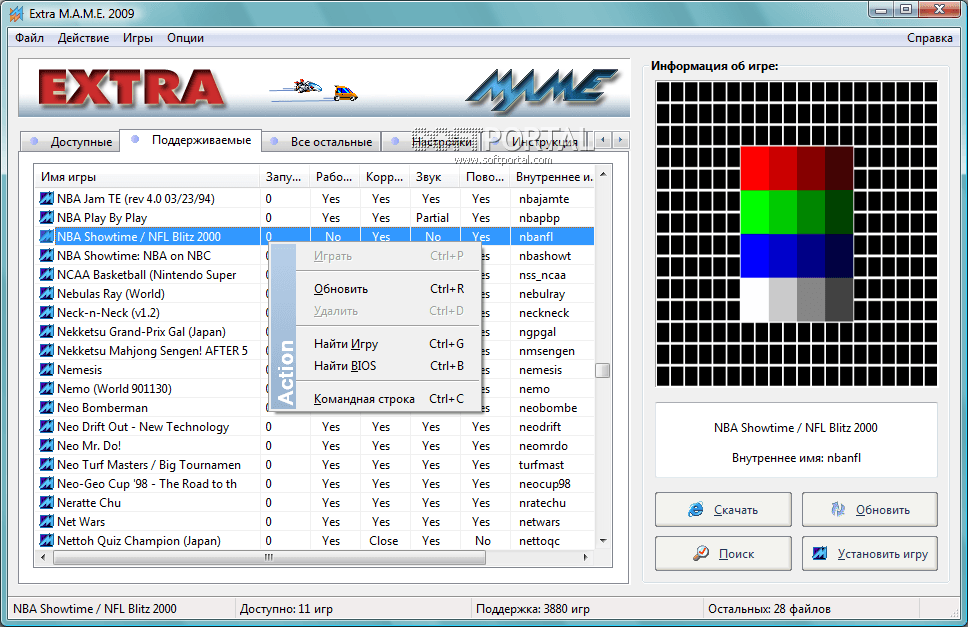This screenshot has width=968, height=627.
Task: Open the Настройки tab
Action: tap(432, 142)
